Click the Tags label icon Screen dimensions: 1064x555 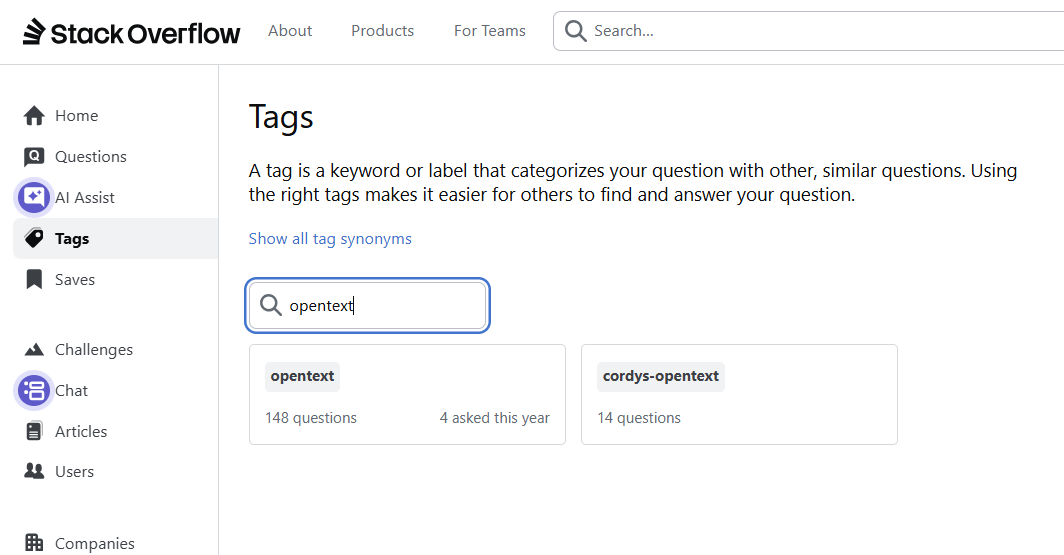[x=34, y=238]
